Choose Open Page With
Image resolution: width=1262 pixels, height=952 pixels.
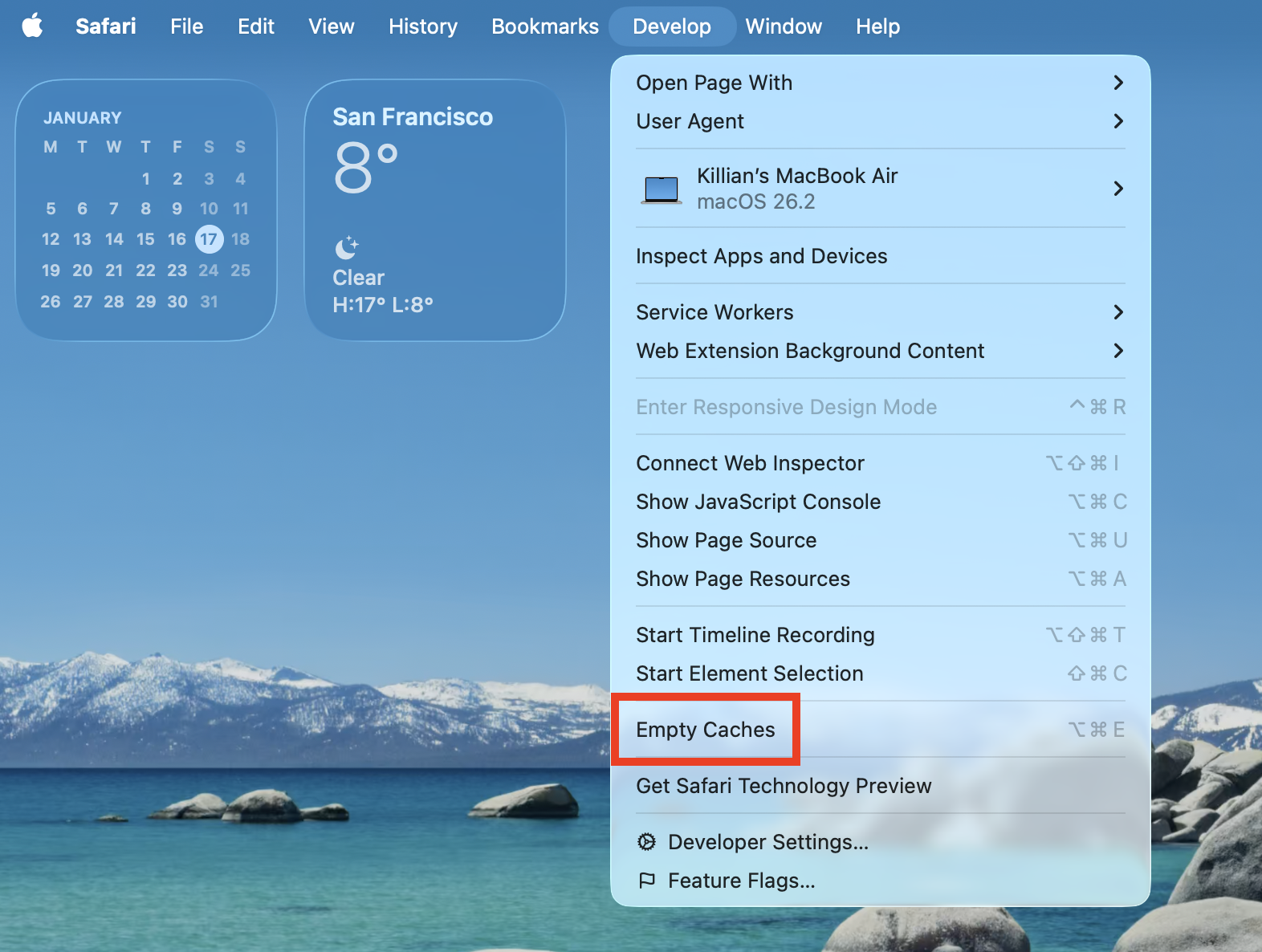[881, 83]
